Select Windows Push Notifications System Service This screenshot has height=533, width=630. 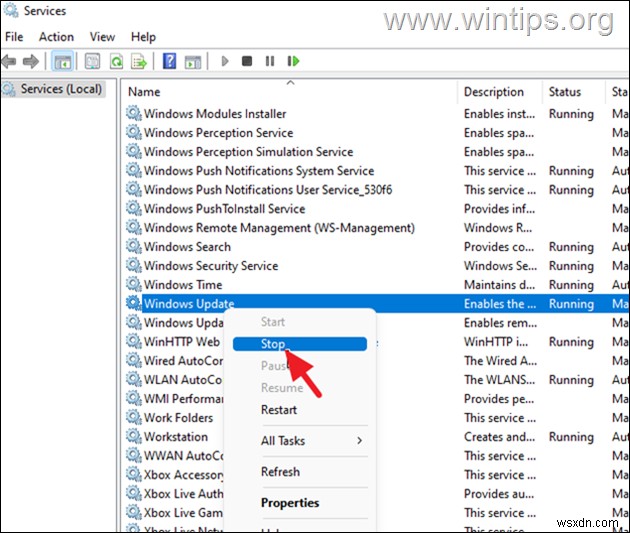(259, 171)
